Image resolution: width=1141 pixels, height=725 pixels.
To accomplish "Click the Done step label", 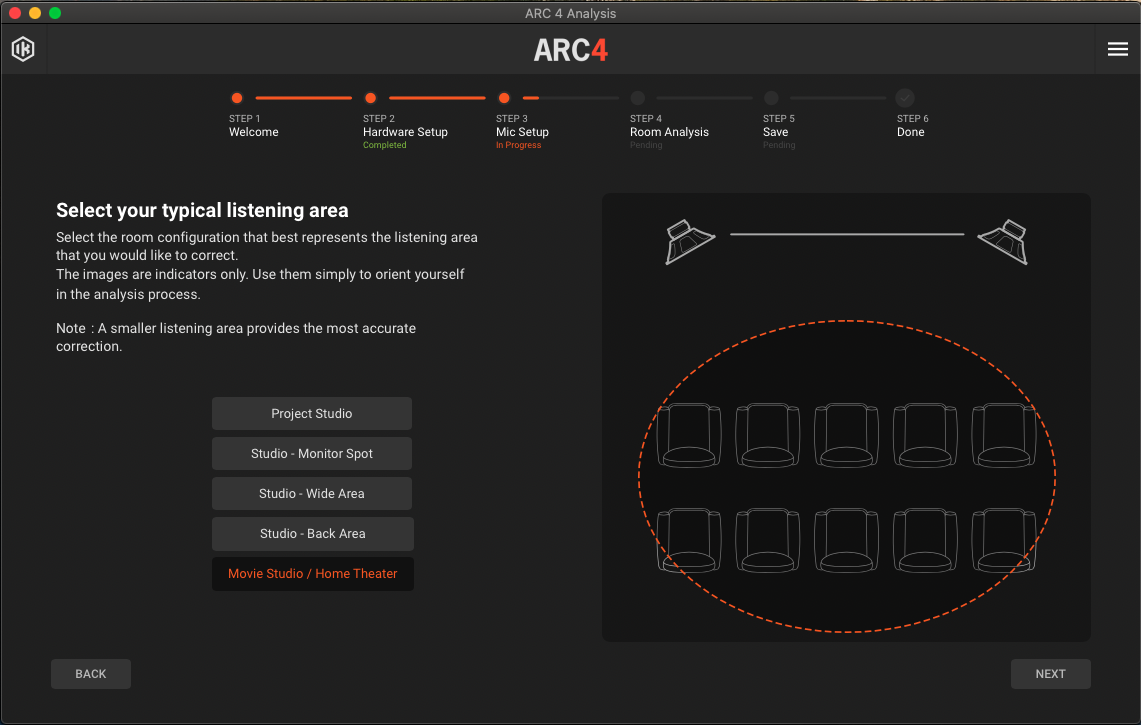I will click(910, 132).
